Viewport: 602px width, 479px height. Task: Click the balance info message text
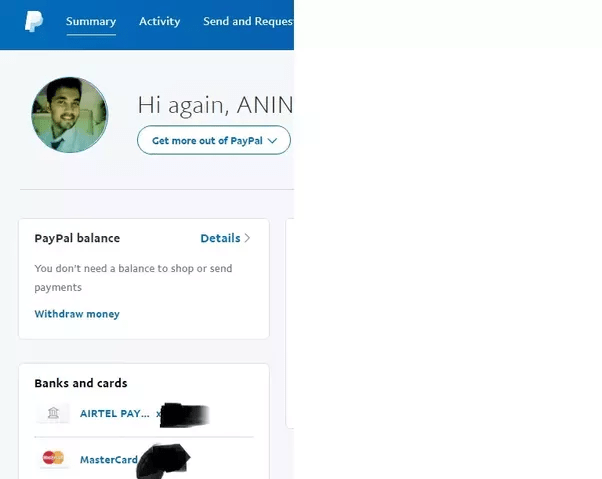pos(133,278)
